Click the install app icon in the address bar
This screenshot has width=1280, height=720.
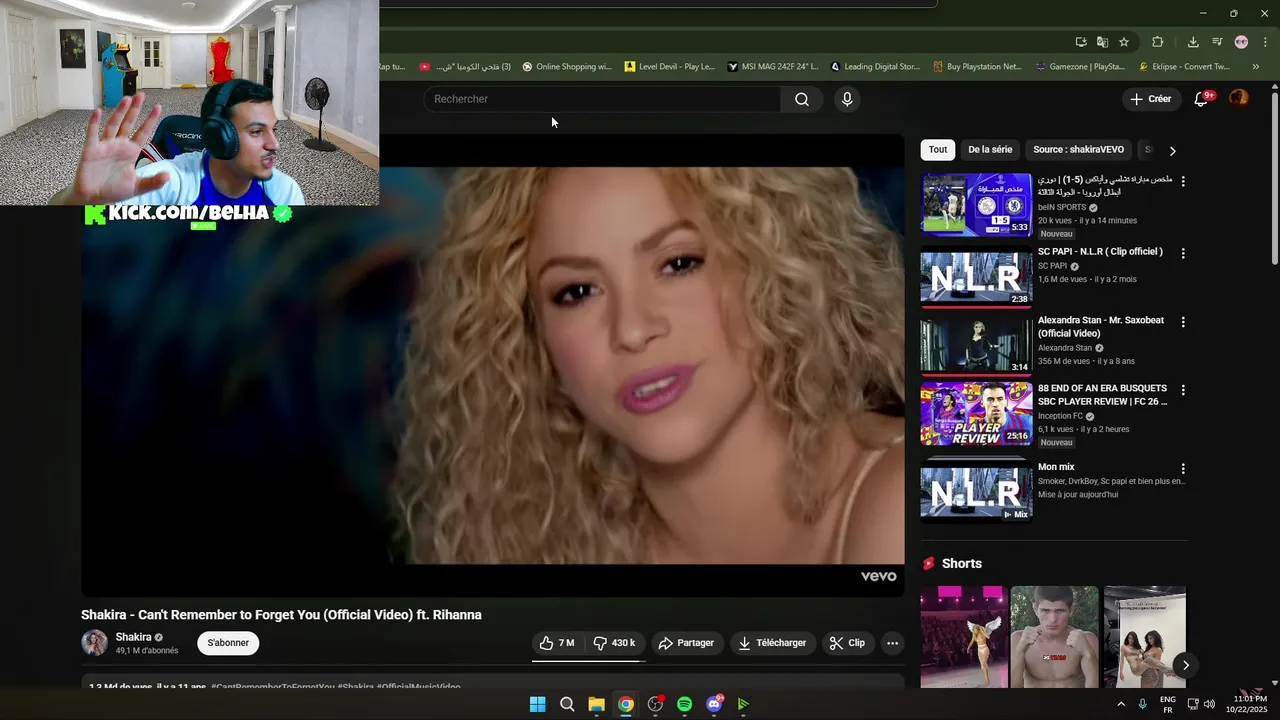point(1081,42)
